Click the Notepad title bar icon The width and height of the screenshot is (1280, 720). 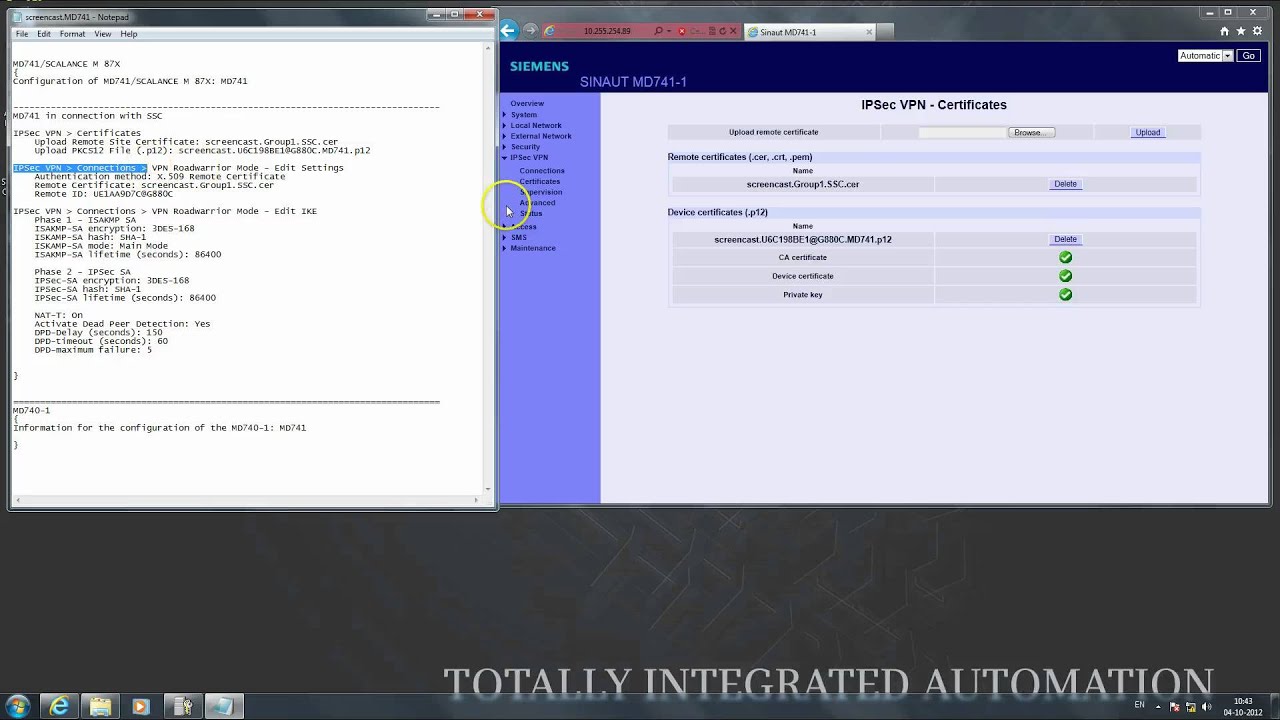pyautogui.click(x=18, y=17)
